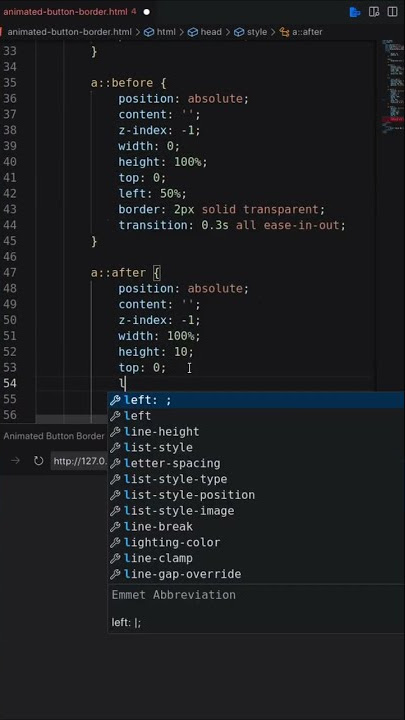Image resolution: width=405 pixels, height=720 pixels.
Task: Click the browser preview reload icon
Action: (39, 461)
